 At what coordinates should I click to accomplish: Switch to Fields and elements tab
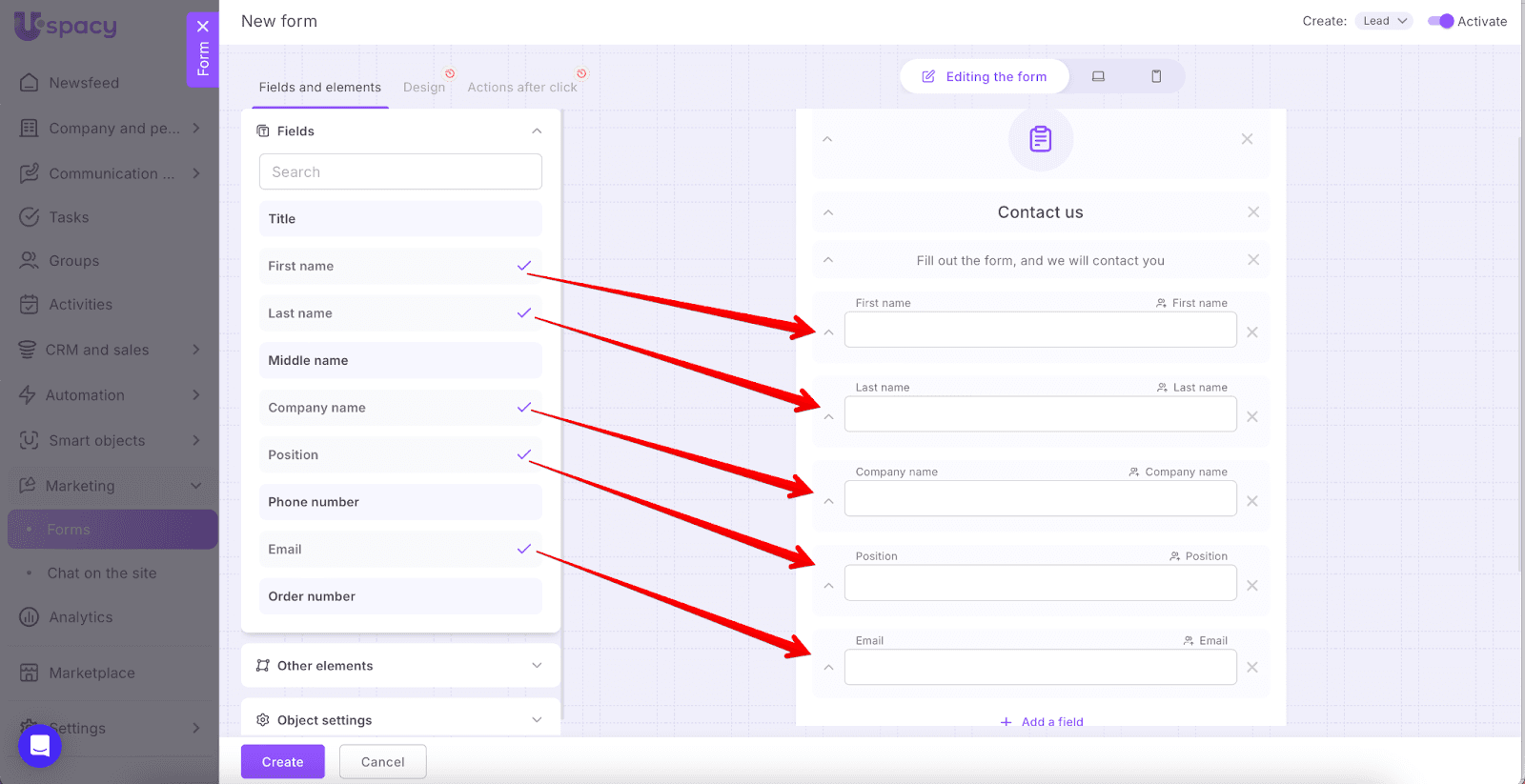coord(320,87)
